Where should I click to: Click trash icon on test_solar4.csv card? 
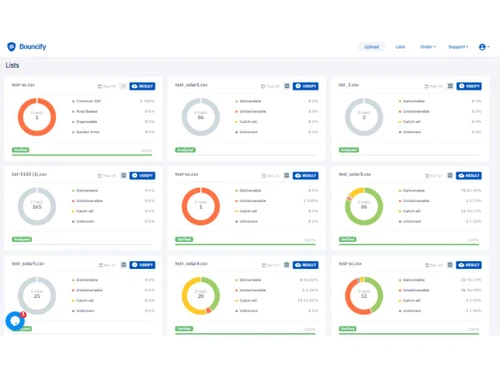[287, 265]
